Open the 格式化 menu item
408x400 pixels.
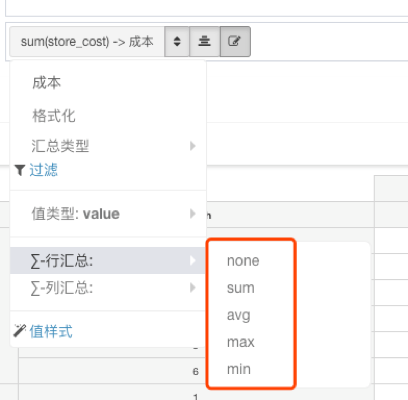coord(54,116)
